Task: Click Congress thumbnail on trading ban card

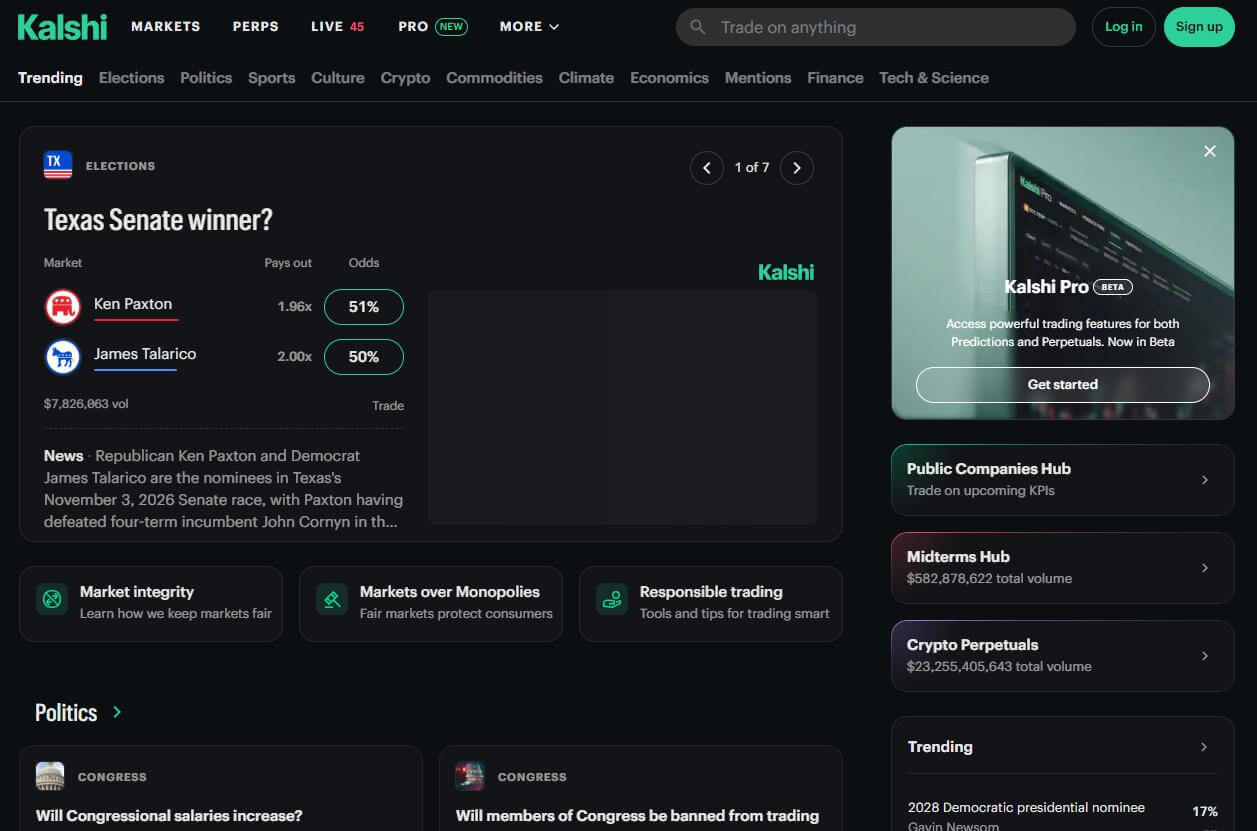Action: pos(470,776)
